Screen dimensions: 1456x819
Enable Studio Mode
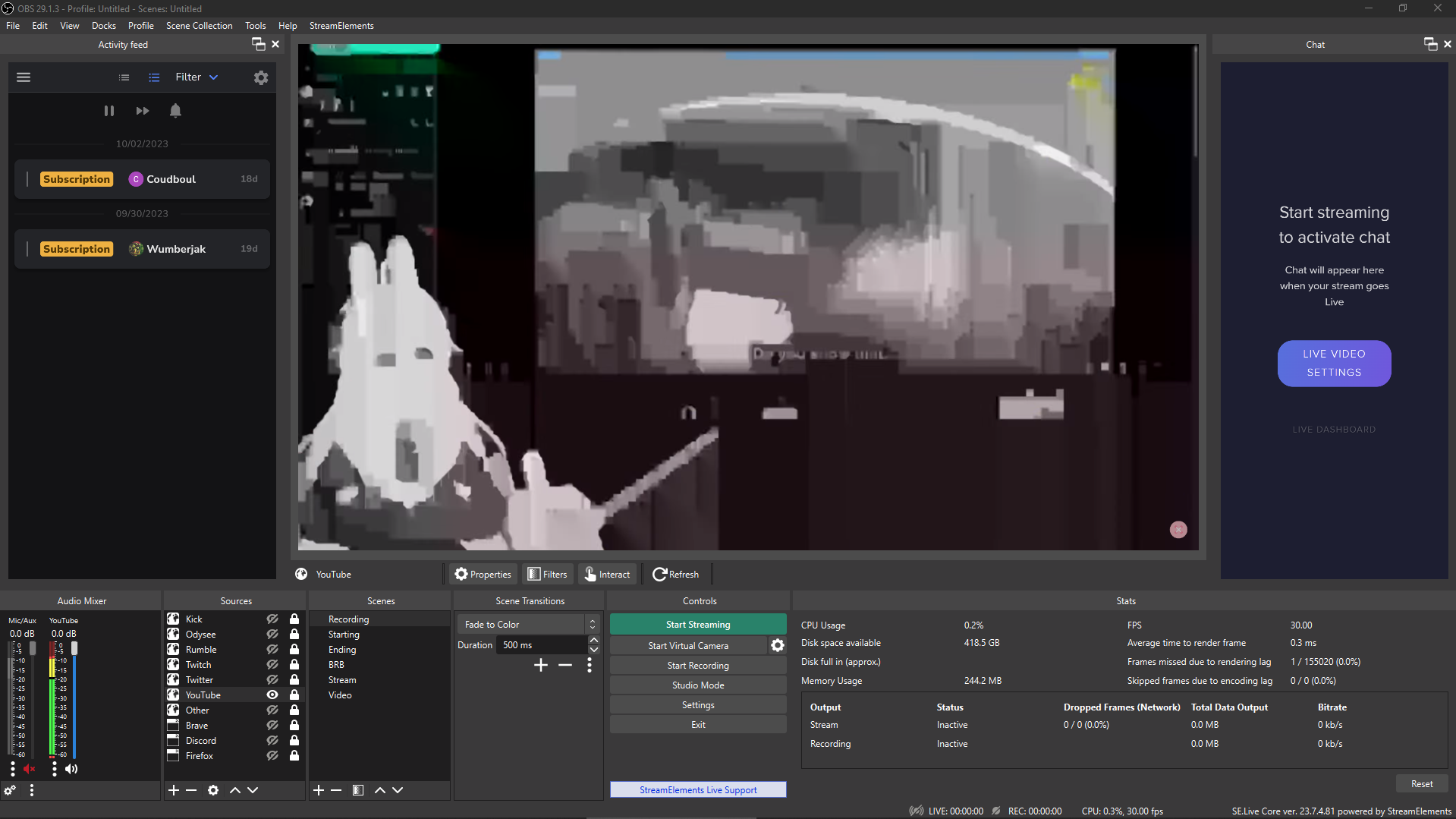tap(698, 685)
